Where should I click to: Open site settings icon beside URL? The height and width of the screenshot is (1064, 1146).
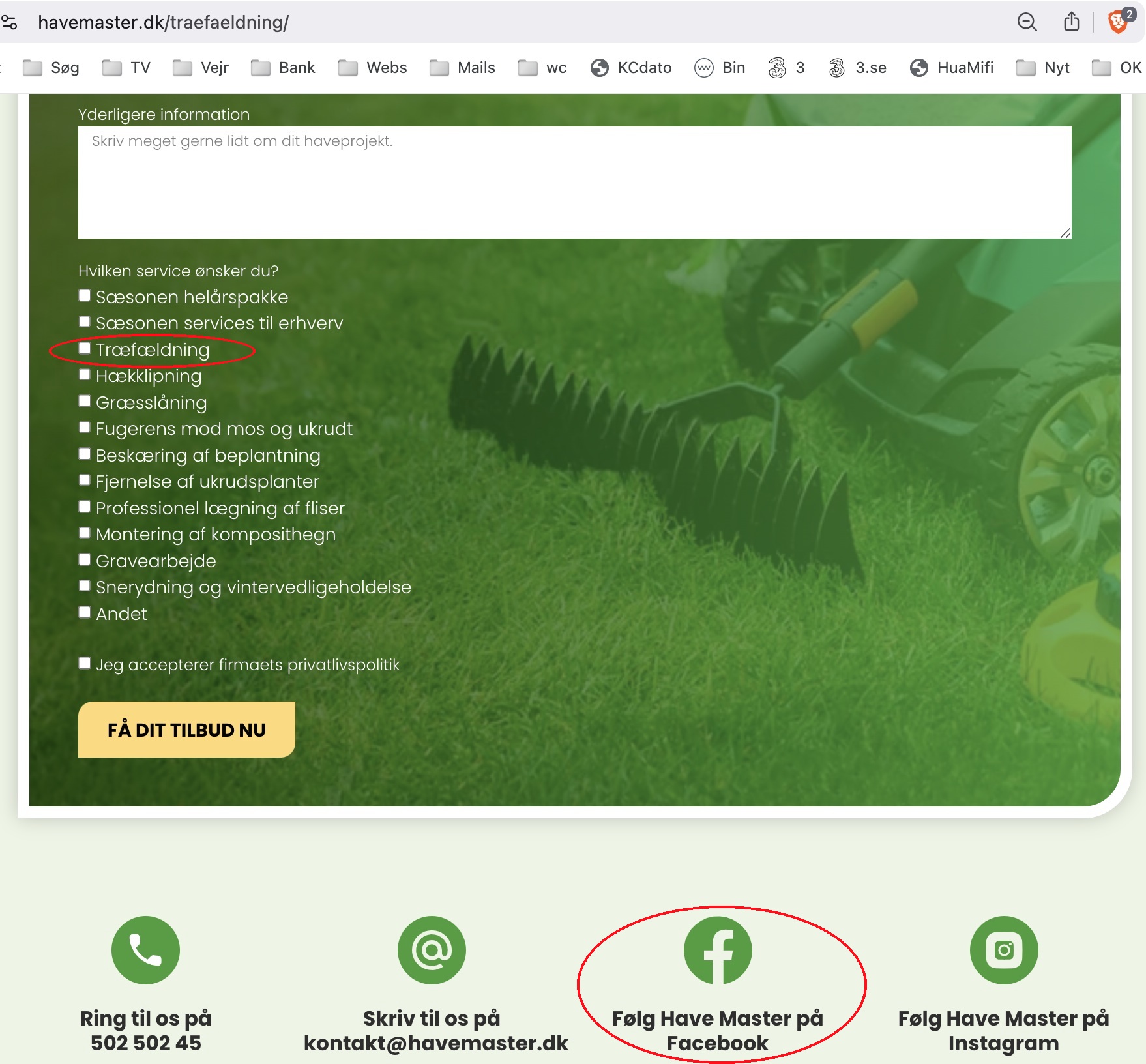tap(10, 22)
